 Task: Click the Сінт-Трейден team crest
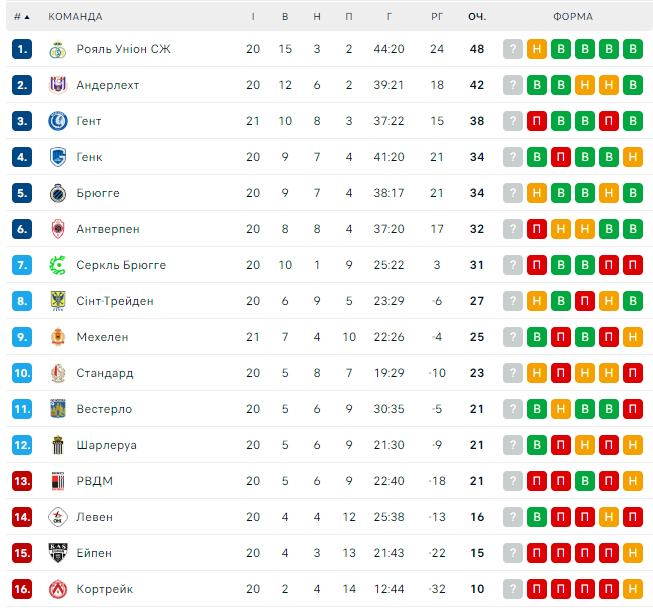pyautogui.click(x=56, y=301)
